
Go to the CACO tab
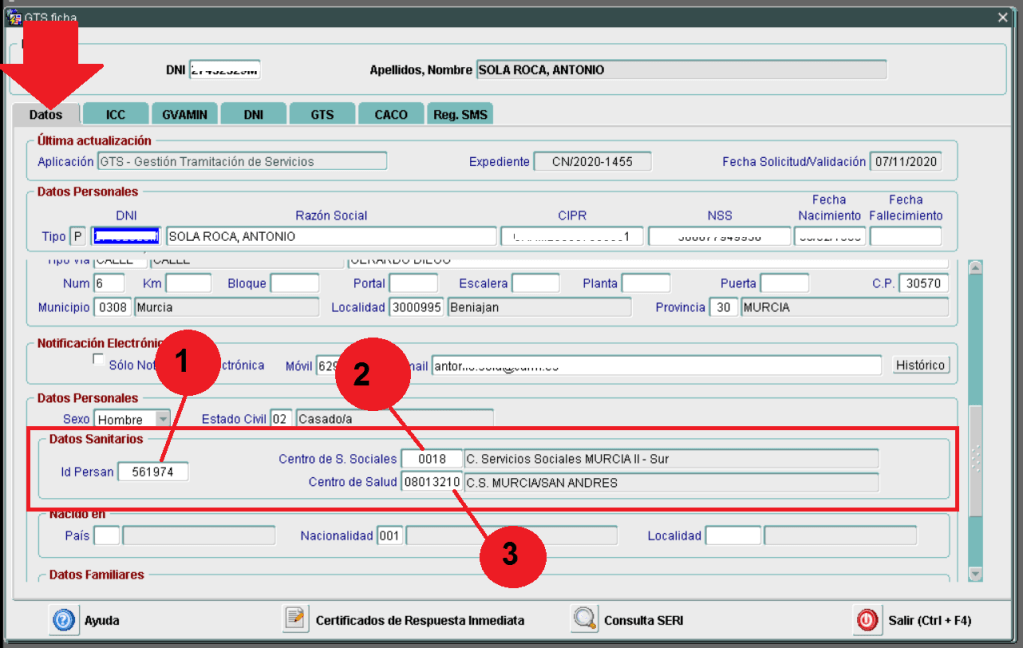391,114
